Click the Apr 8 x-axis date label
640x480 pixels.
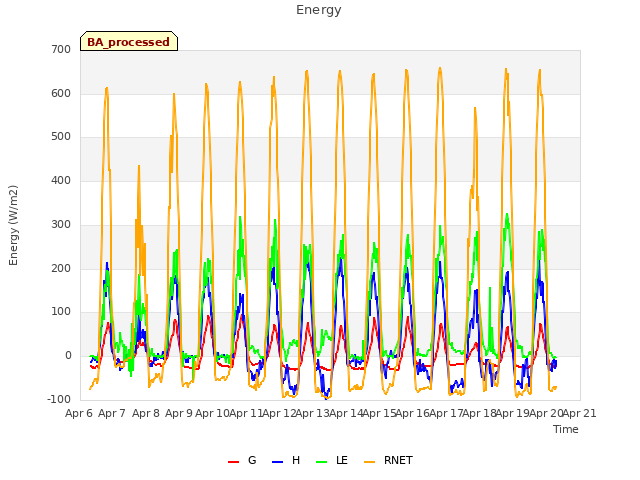click(146, 413)
